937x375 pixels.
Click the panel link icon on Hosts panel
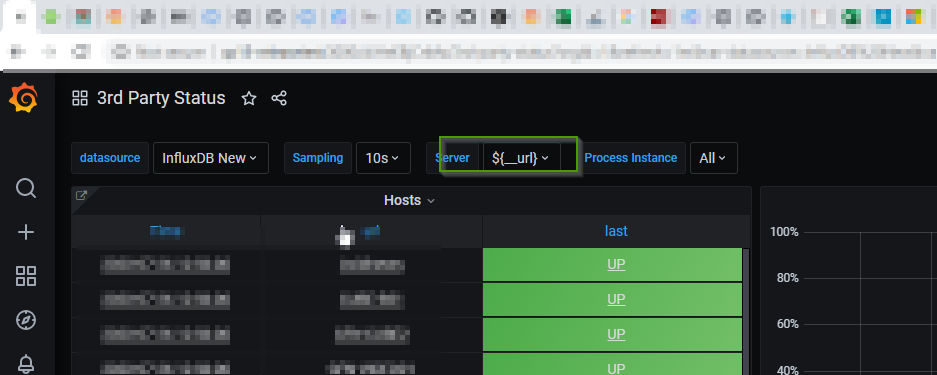pos(81,195)
